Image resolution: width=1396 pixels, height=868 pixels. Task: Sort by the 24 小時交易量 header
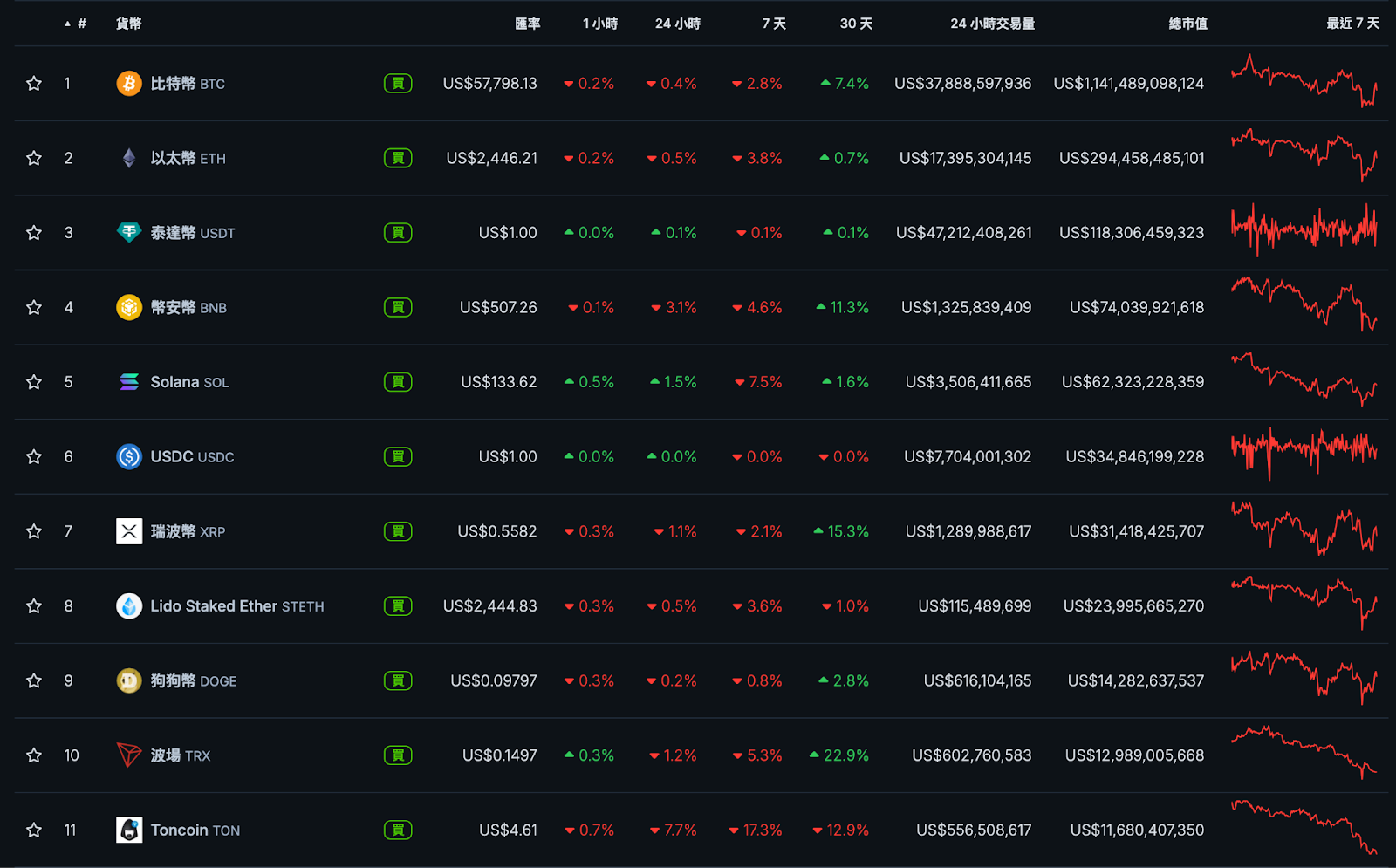[992, 24]
